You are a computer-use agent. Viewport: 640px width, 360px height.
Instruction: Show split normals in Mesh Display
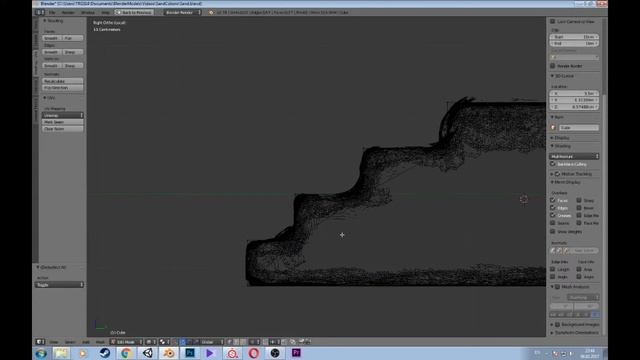tap(559, 251)
